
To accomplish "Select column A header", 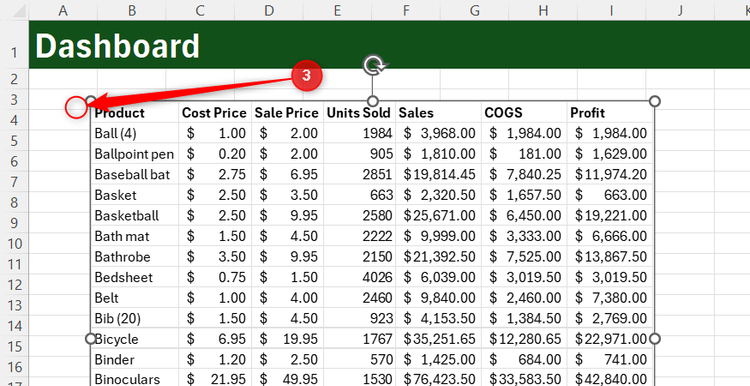I will click(63, 11).
